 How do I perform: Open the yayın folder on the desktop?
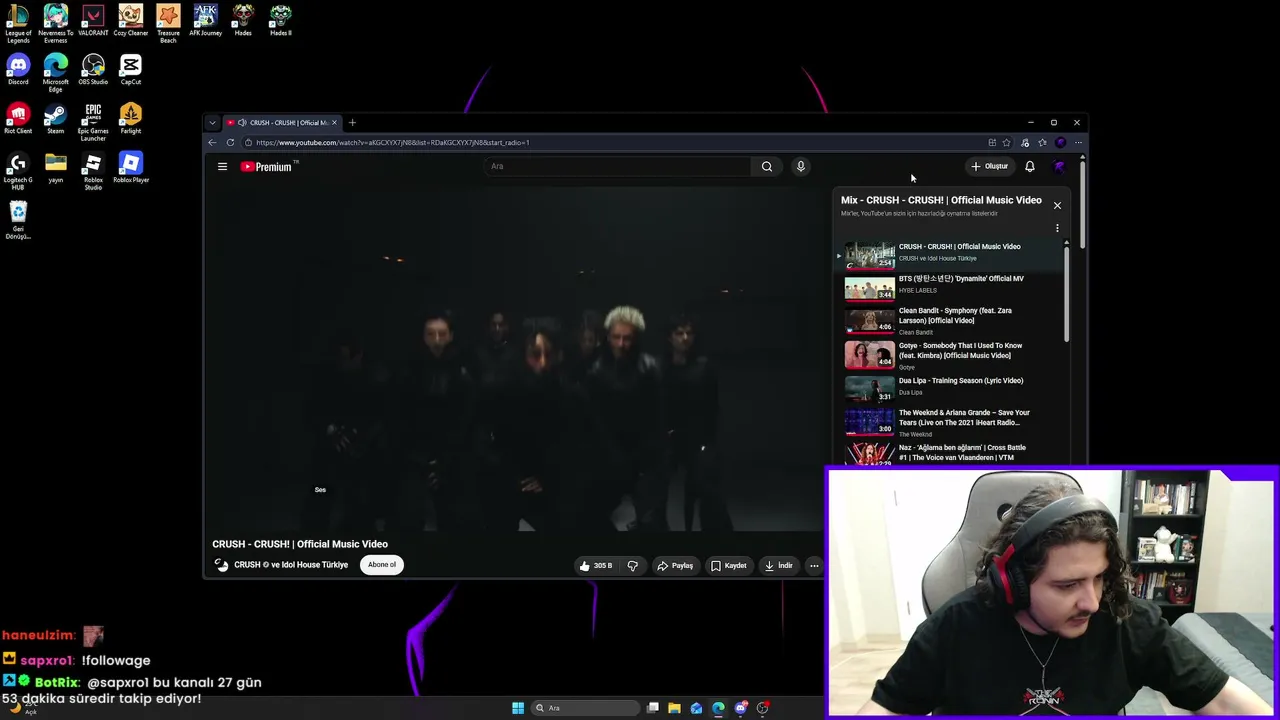click(55, 168)
